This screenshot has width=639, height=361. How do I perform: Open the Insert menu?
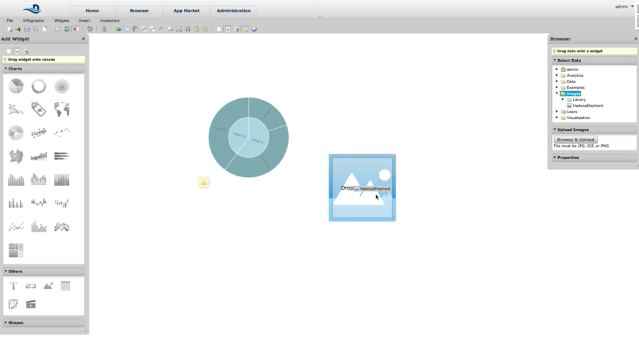tap(84, 20)
